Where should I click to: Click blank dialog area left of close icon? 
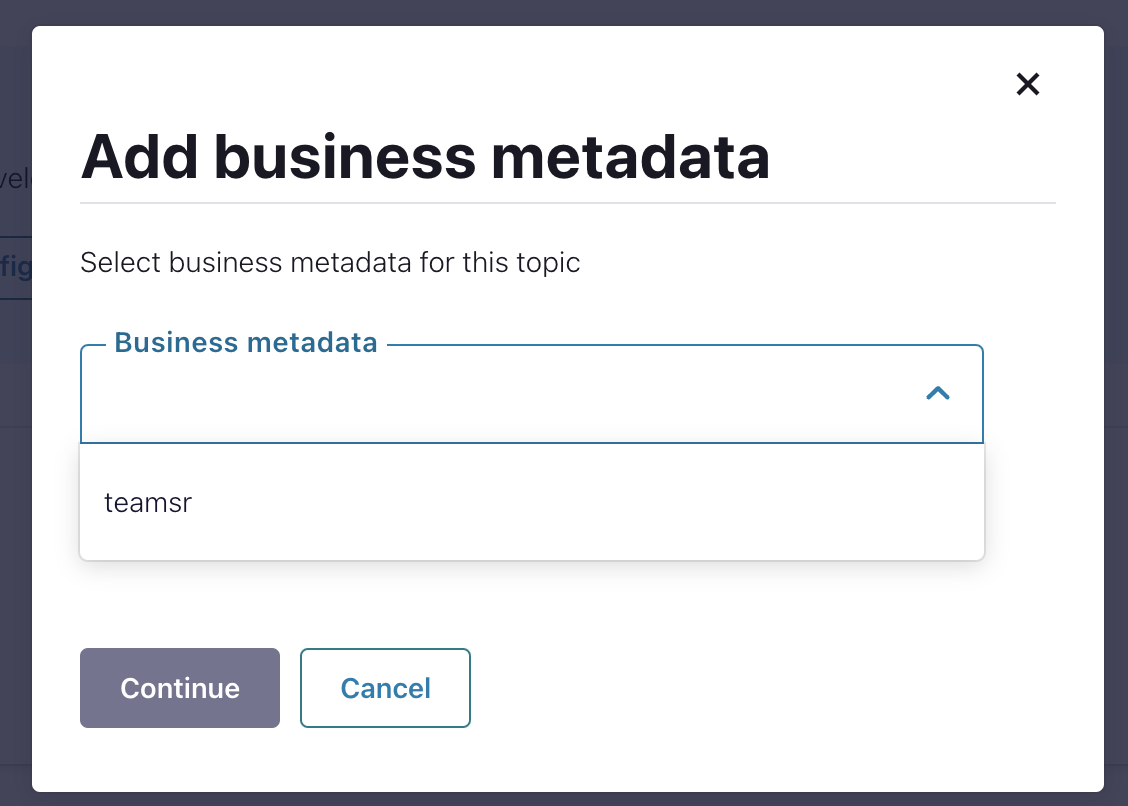[x=900, y=84]
